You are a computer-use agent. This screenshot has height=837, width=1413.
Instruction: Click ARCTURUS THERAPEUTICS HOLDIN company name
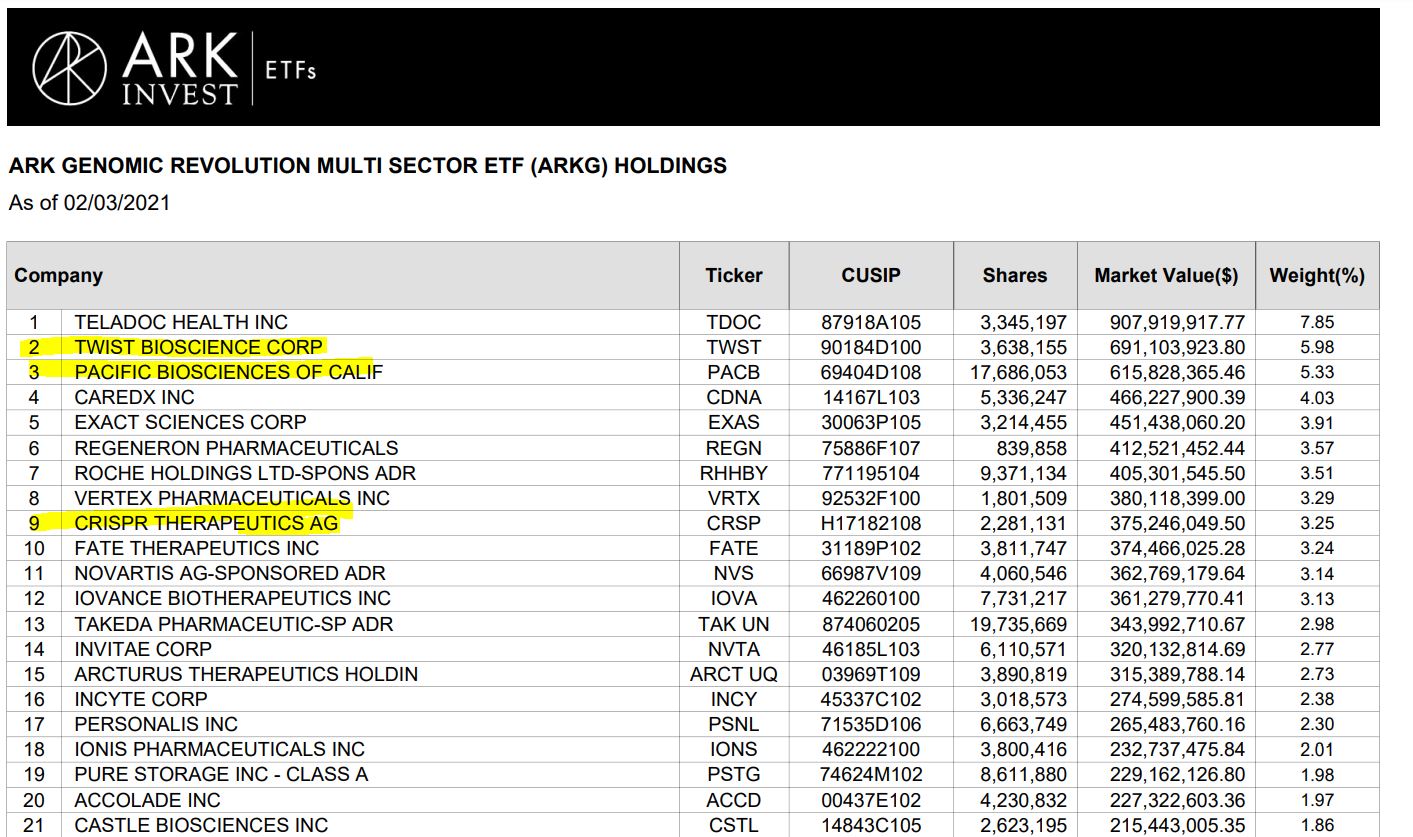pyautogui.click(x=246, y=674)
